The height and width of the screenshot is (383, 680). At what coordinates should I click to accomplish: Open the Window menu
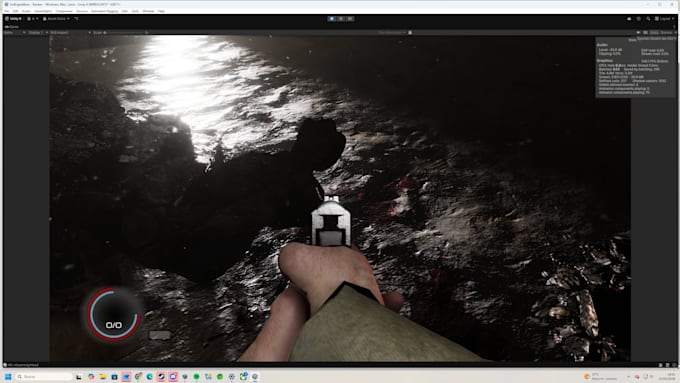tap(148, 11)
